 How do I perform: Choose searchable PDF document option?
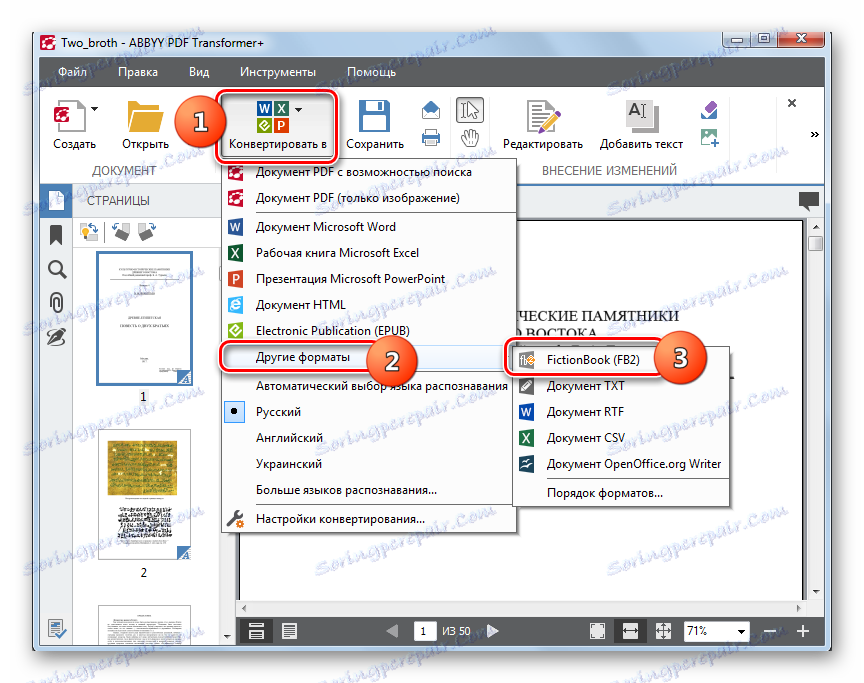click(x=368, y=172)
